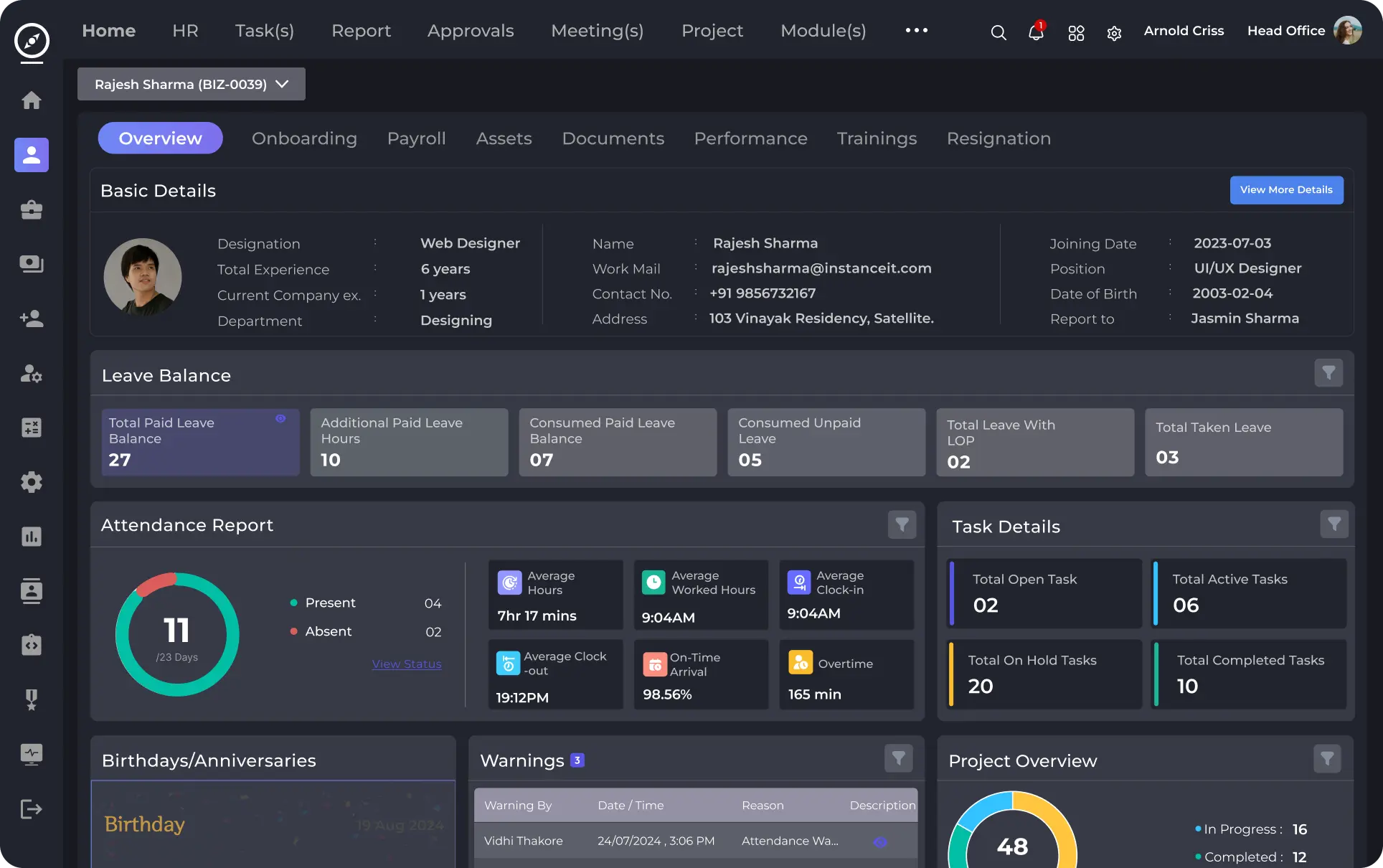Screen dimensions: 1383x868
Task: Open the bar chart icon in sidebar
Action: tap(32, 537)
